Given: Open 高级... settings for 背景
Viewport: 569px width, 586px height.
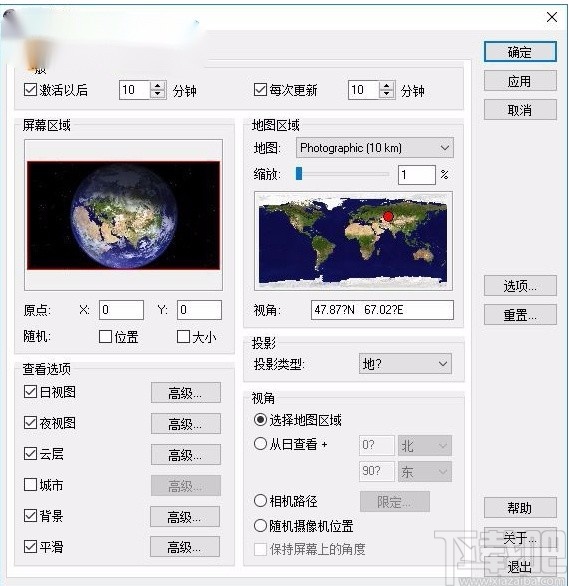Looking at the screenshot, I should pos(185,516).
